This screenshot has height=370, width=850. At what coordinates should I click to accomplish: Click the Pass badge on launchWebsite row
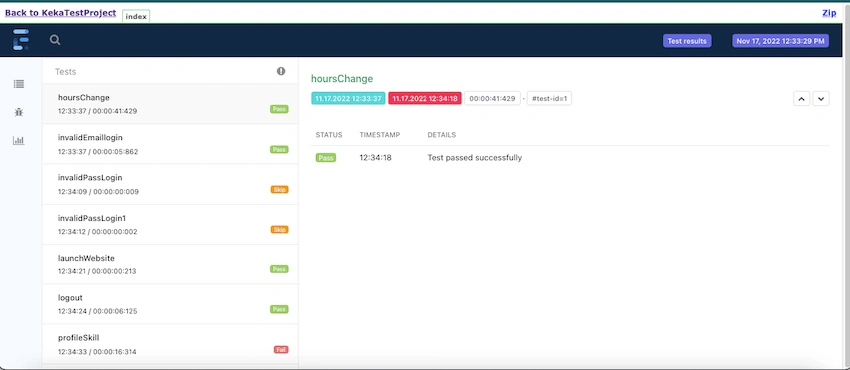(x=279, y=269)
